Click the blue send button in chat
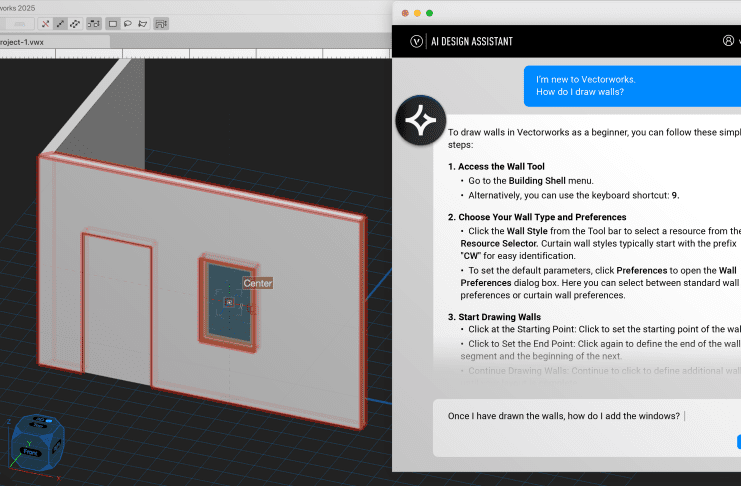This screenshot has width=741, height=486. coord(738,442)
